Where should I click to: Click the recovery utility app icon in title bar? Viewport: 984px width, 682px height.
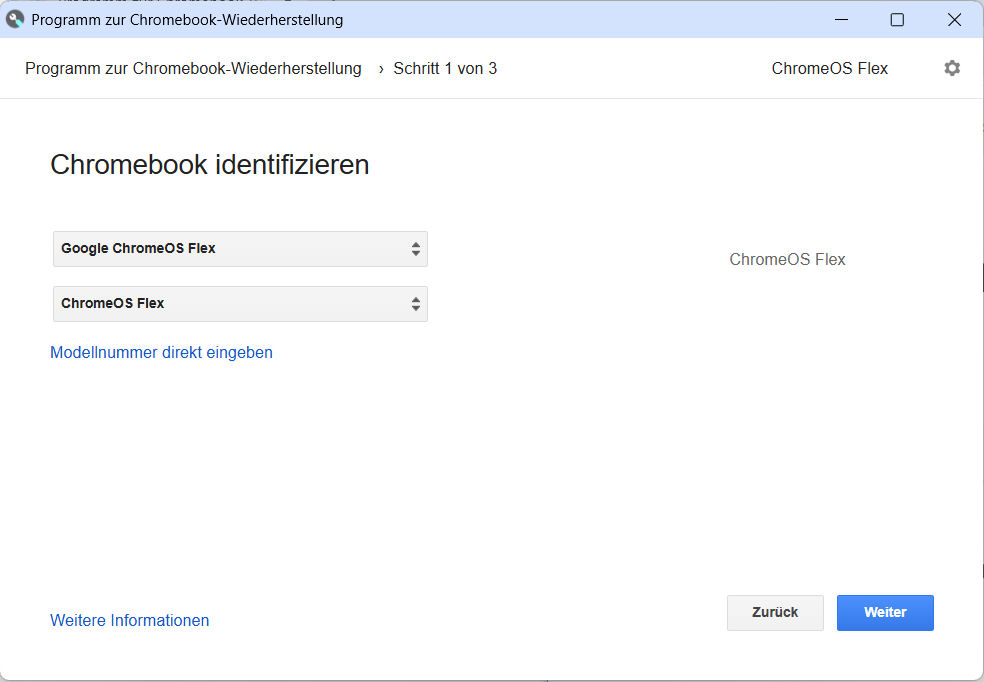pyautogui.click(x=14, y=19)
